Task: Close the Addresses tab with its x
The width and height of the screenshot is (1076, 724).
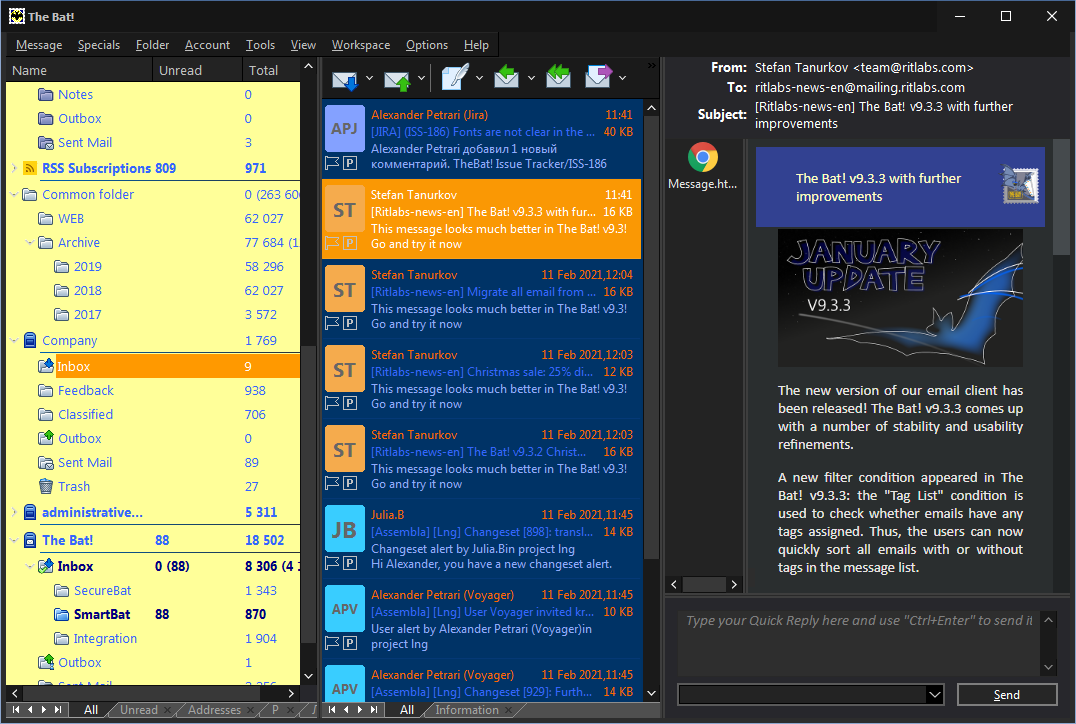Action: pos(250,710)
